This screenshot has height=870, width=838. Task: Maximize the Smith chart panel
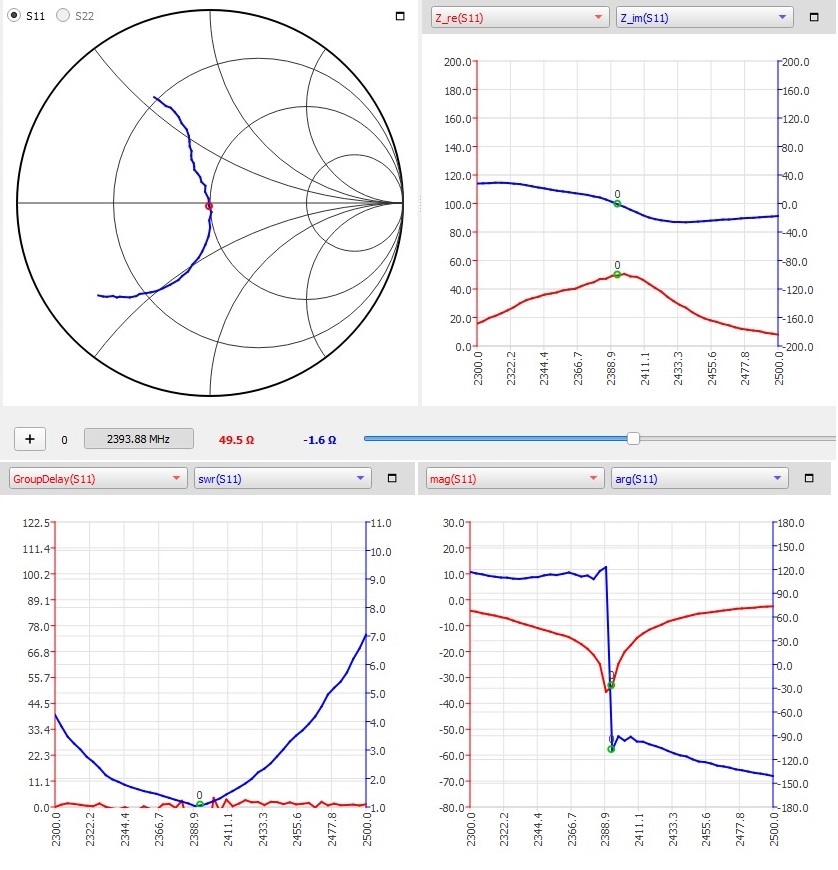[400, 17]
